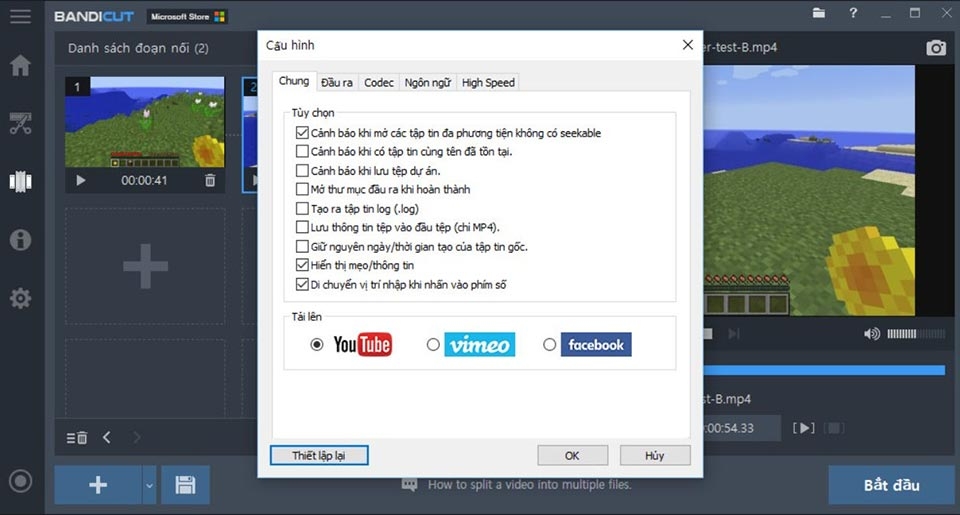Open settings gear icon in sidebar
This screenshot has width=960, height=515.
click(20, 298)
